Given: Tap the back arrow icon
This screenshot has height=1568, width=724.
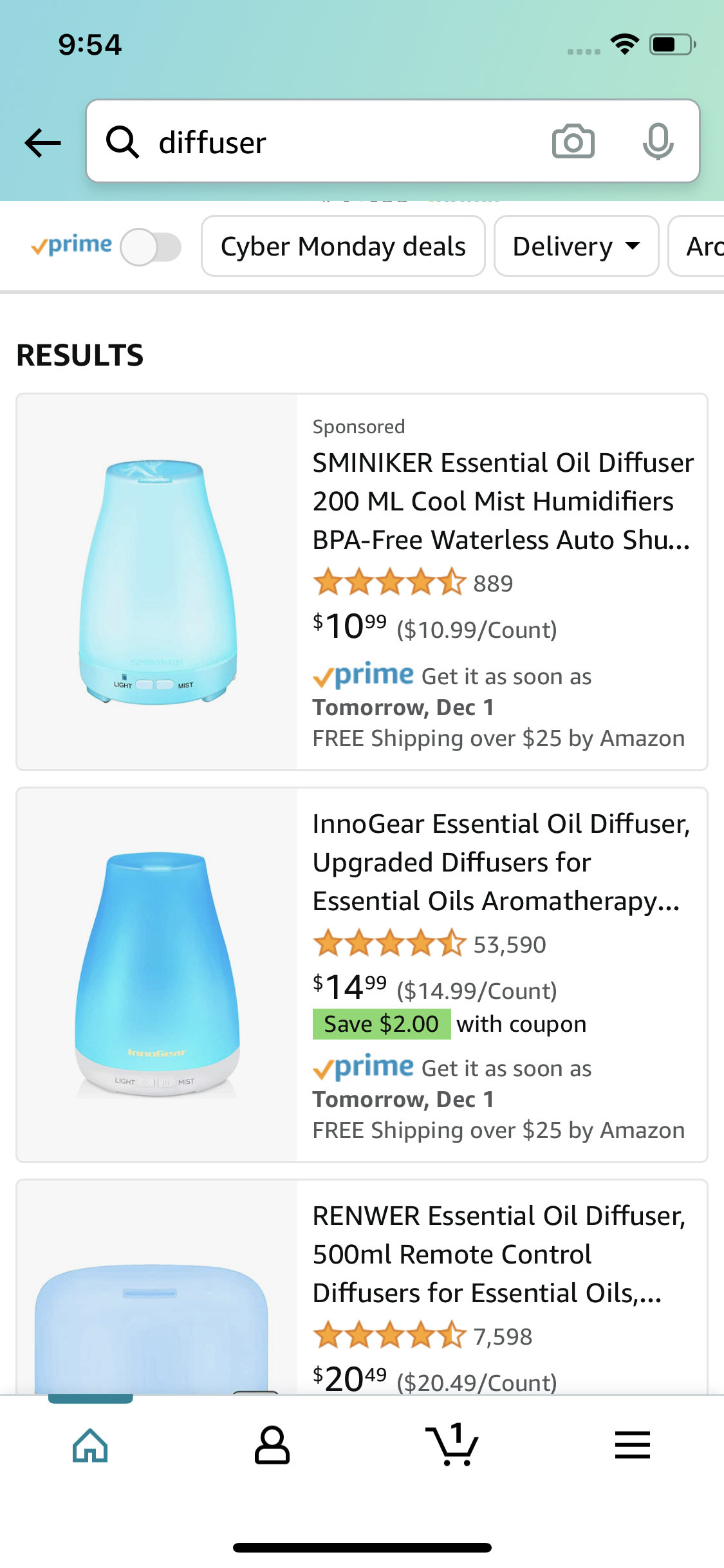Looking at the screenshot, I should 42,142.
